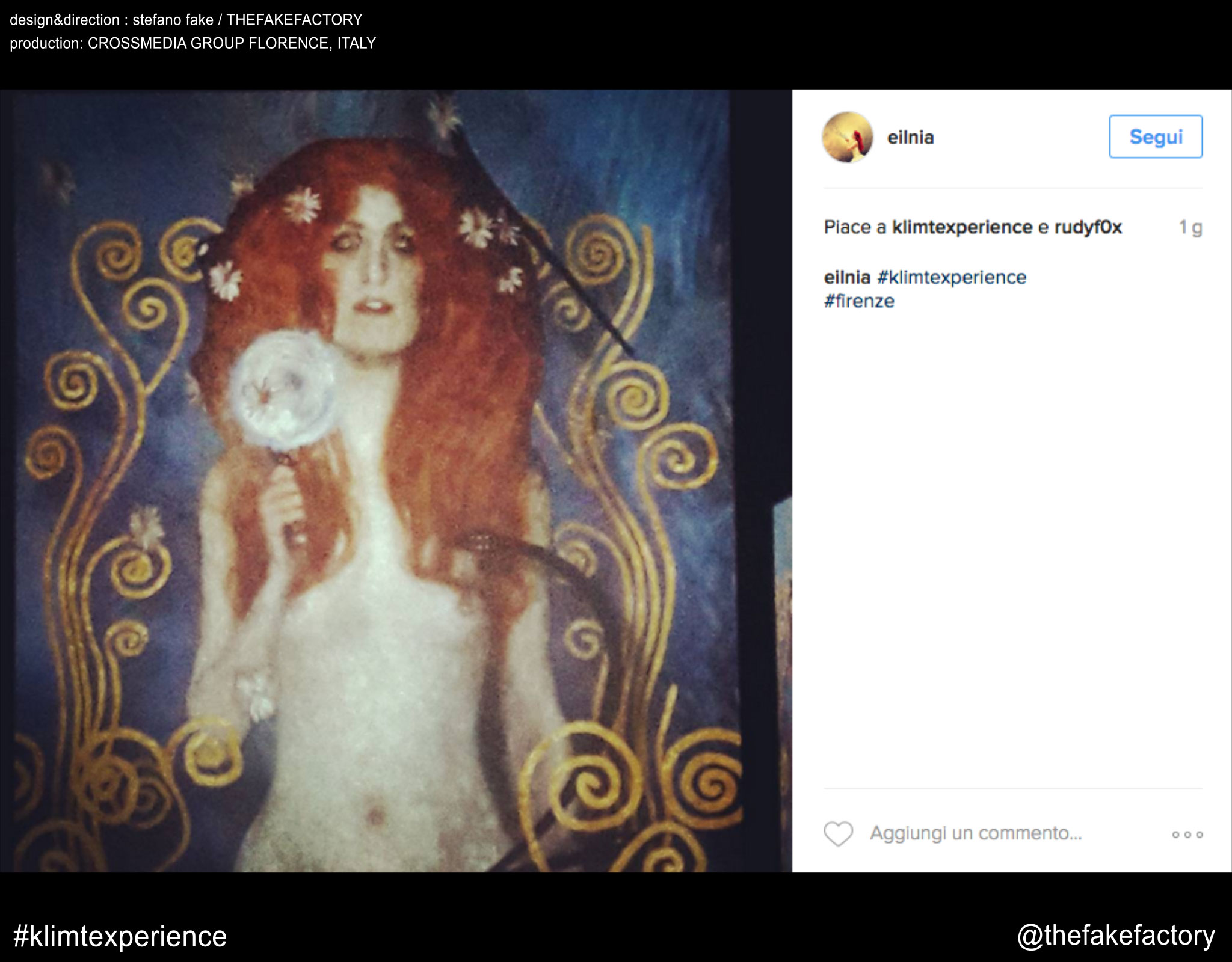This screenshot has height=962, width=1232.
Task: Open eilnia username in the caption
Action: (x=847, y=277)
